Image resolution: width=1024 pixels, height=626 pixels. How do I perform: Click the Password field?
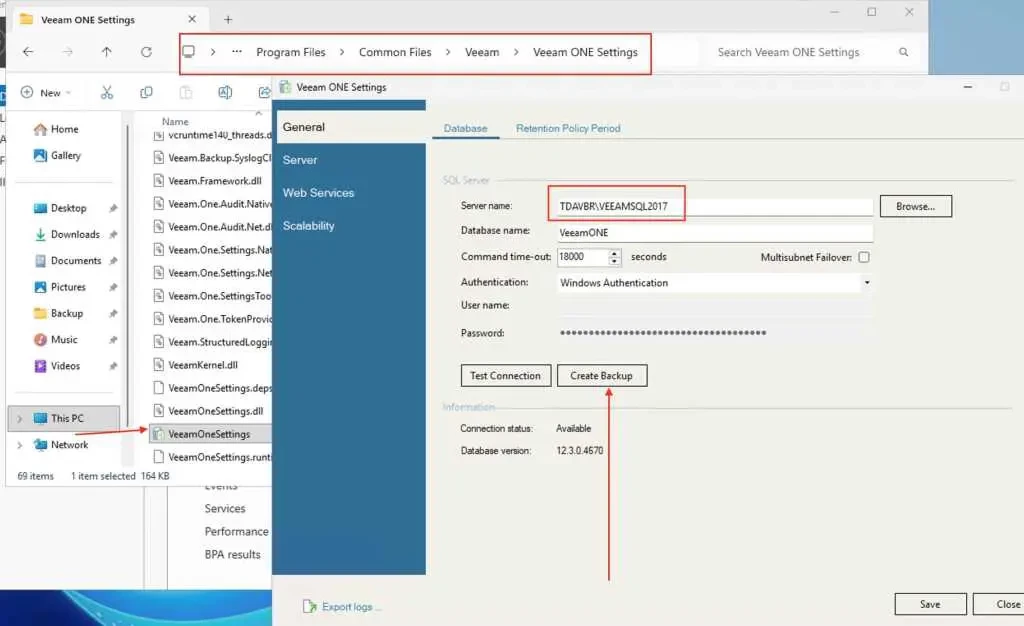point(714,333)
